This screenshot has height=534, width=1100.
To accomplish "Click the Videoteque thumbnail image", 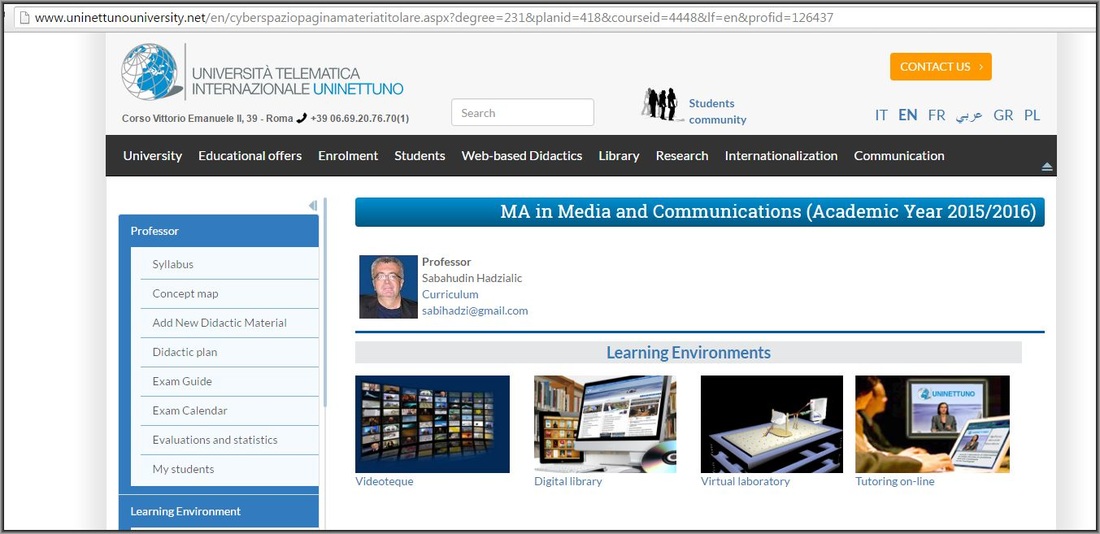I will point(432,424).
